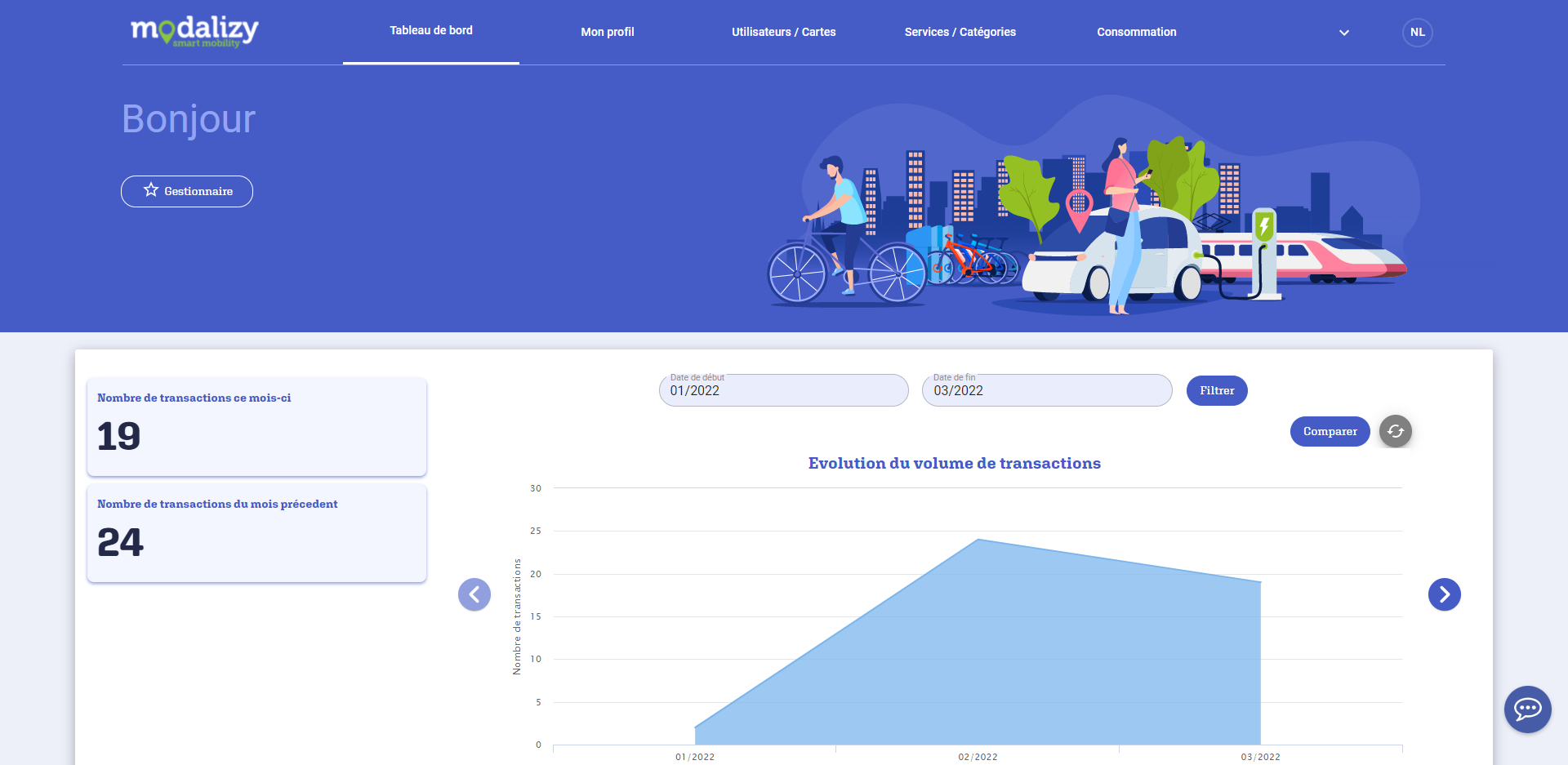The width and height of the screenshot is (1568, 765).
Task: Navigate to Mon profil
Action: click(x=607, y=32)
